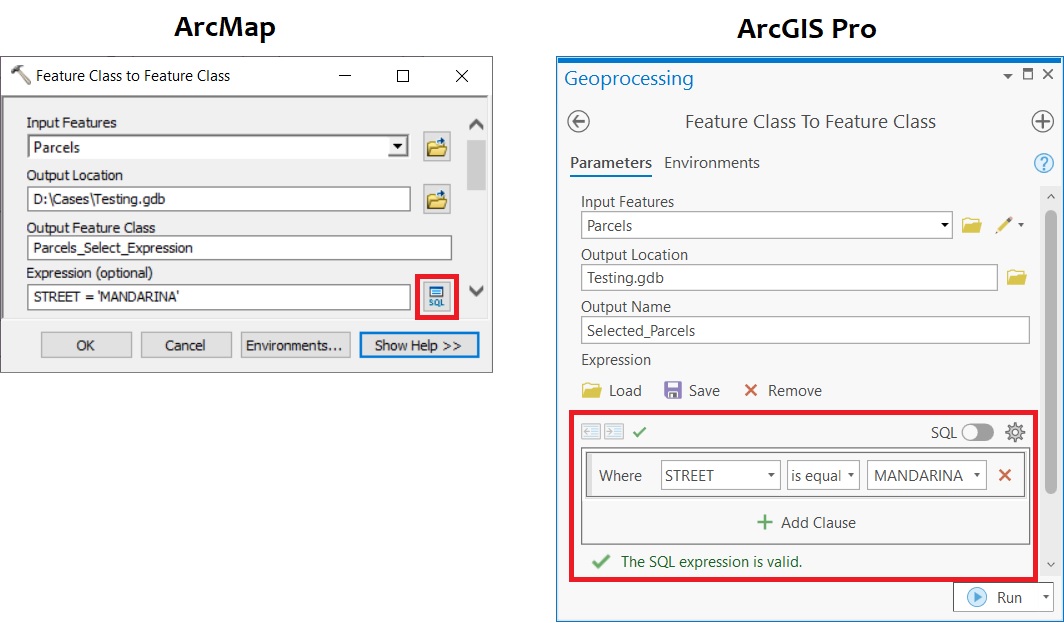Expand Input Features Parcels dropdown in ArcMap

[398, 147]
